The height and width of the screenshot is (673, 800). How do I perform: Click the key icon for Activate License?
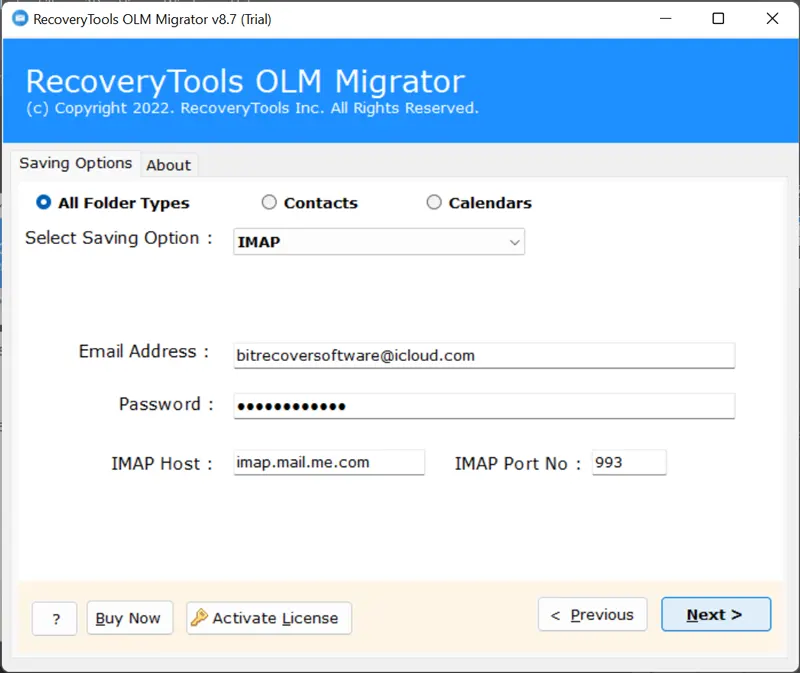199,618
